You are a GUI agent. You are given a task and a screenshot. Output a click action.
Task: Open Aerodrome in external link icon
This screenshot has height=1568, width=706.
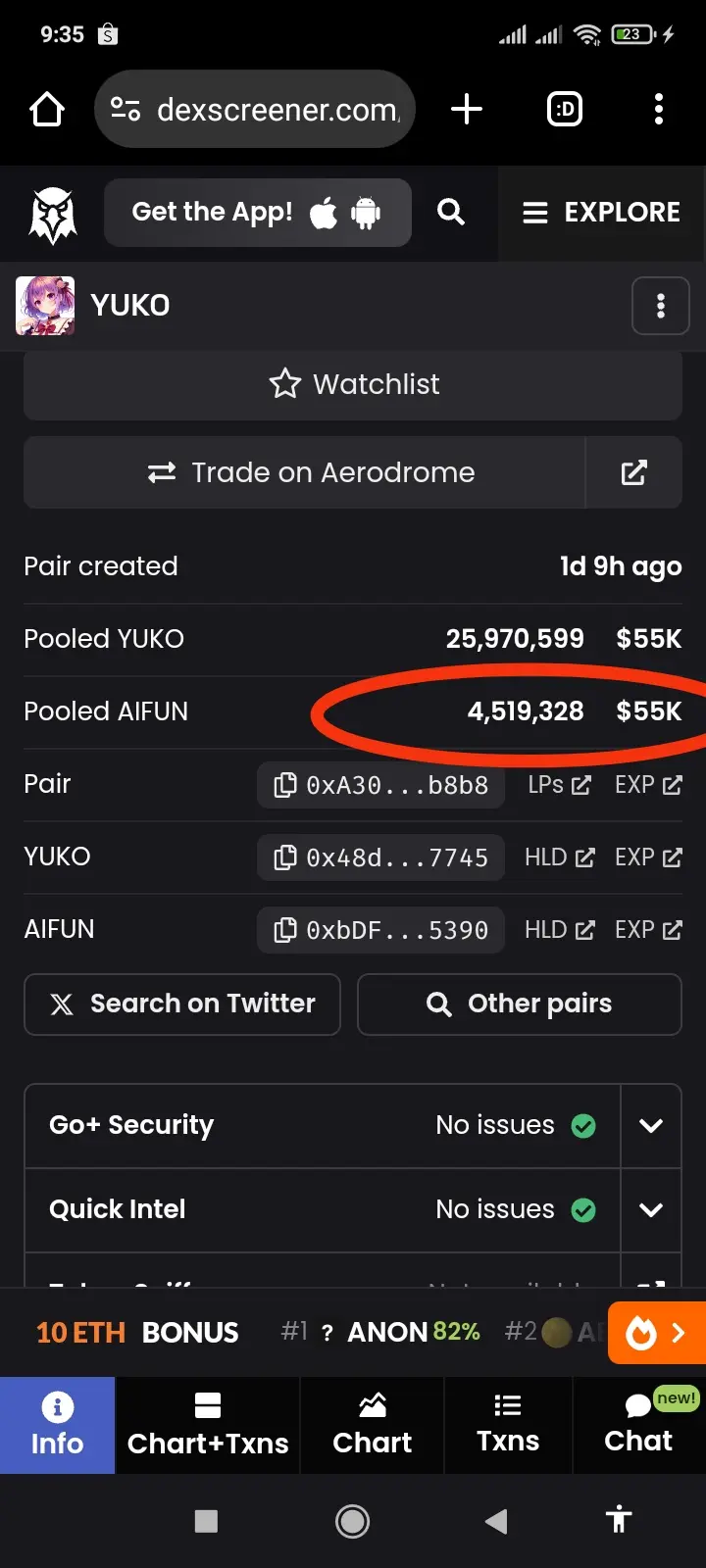point(634,472)
